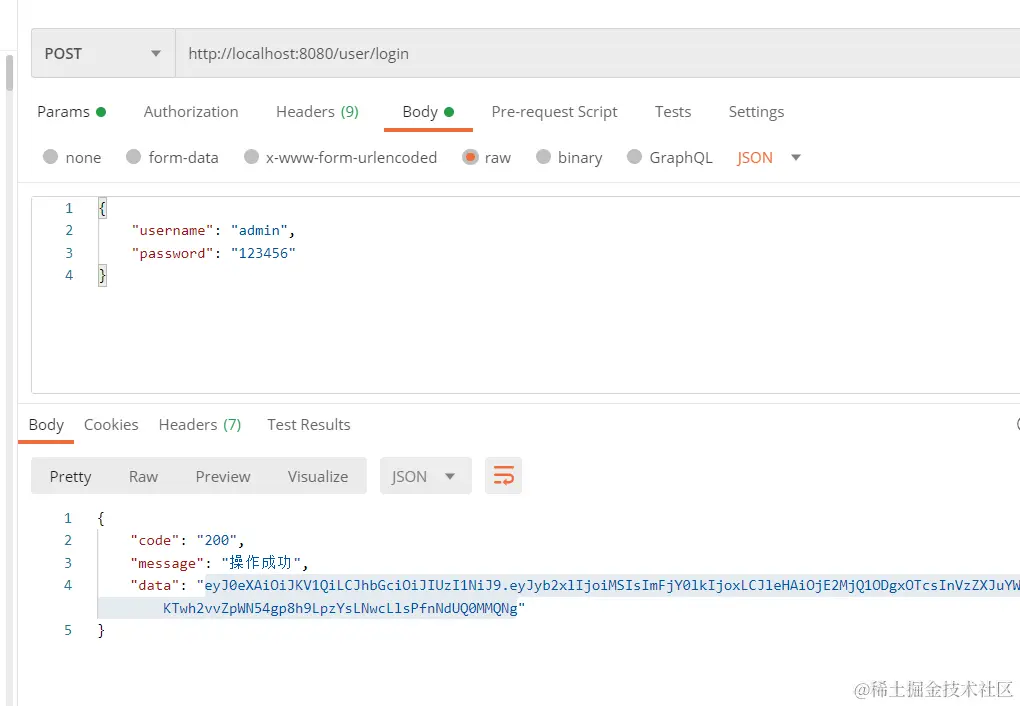
Task: Select the none body option
Action: (x=72, y=157)
